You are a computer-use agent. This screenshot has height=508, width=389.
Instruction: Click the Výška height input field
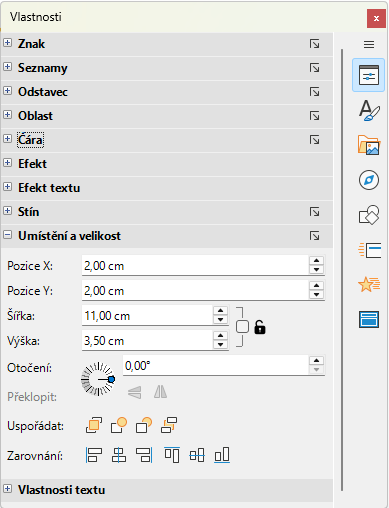pos(147,341)
